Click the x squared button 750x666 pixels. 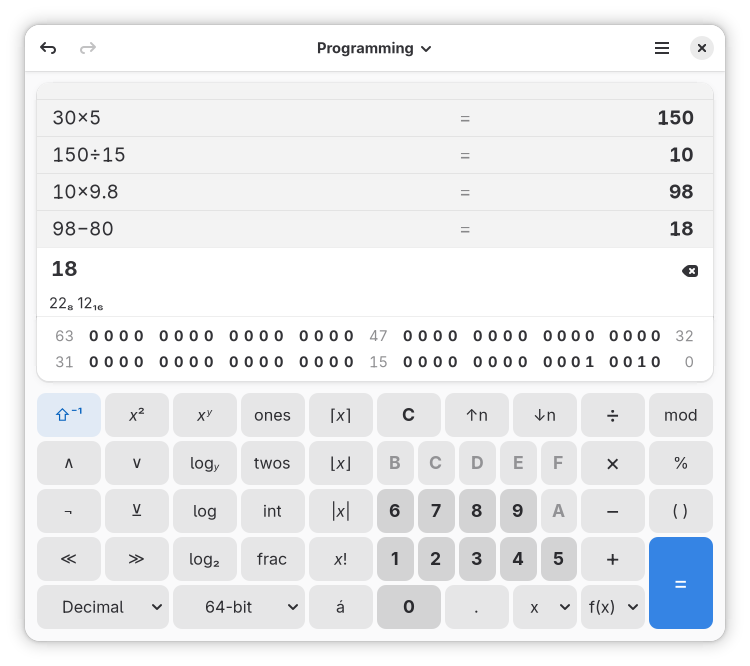136,415
